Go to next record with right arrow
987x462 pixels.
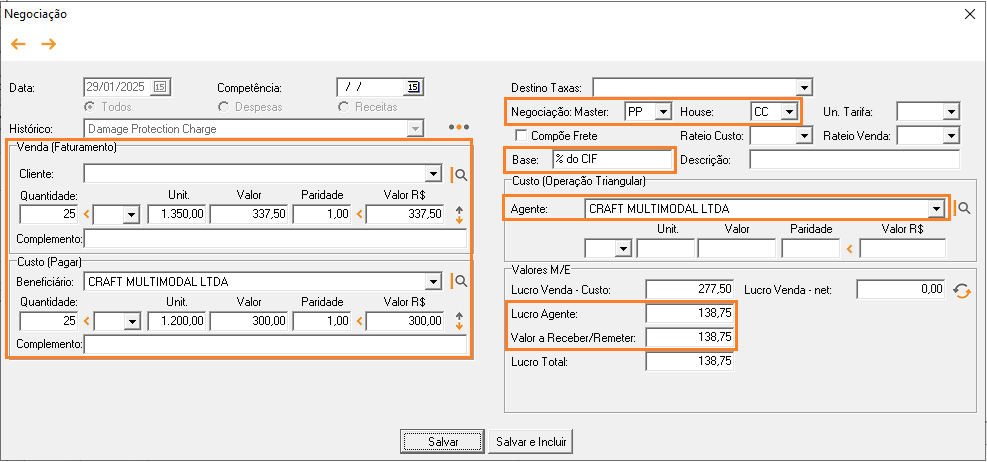tap(48, 44)
